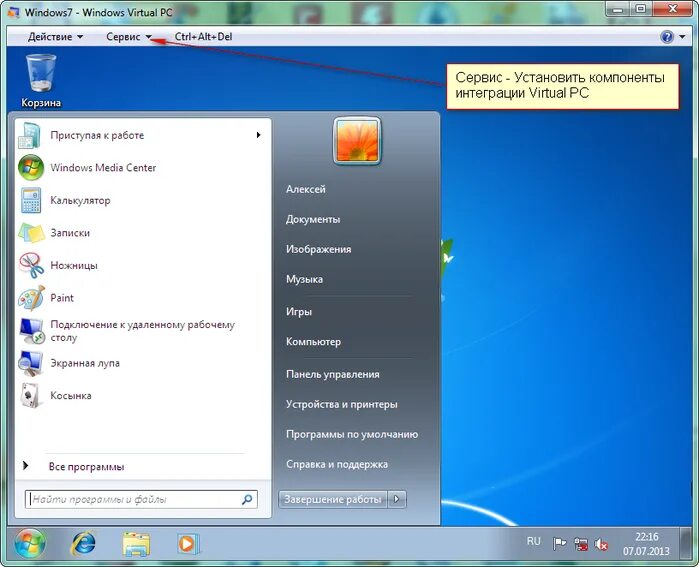
Task: Open Internet Explorer from taskbar
Action: (83, 543)
